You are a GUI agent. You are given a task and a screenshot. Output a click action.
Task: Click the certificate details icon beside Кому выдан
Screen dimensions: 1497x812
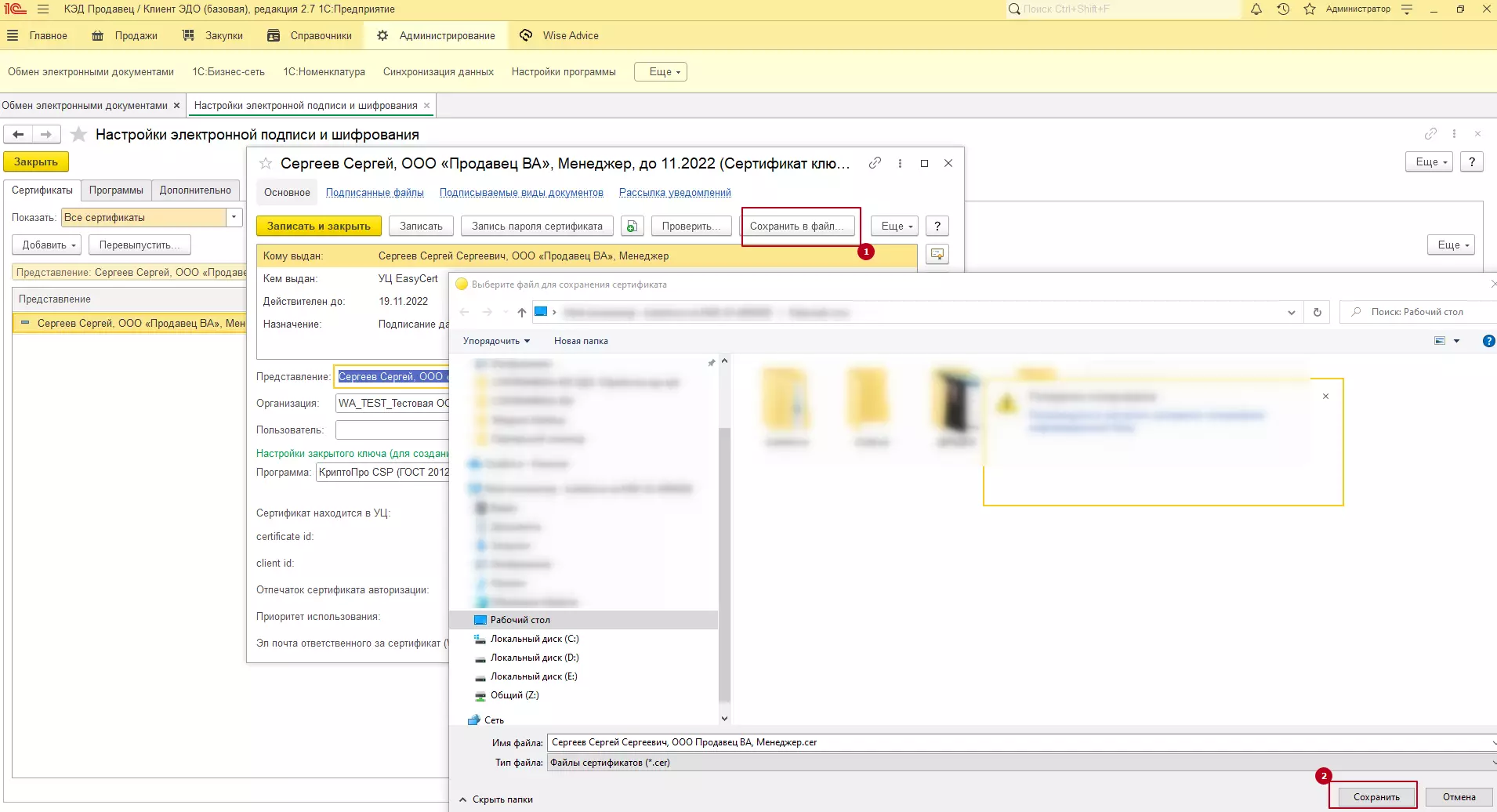[x=937, y=255]
